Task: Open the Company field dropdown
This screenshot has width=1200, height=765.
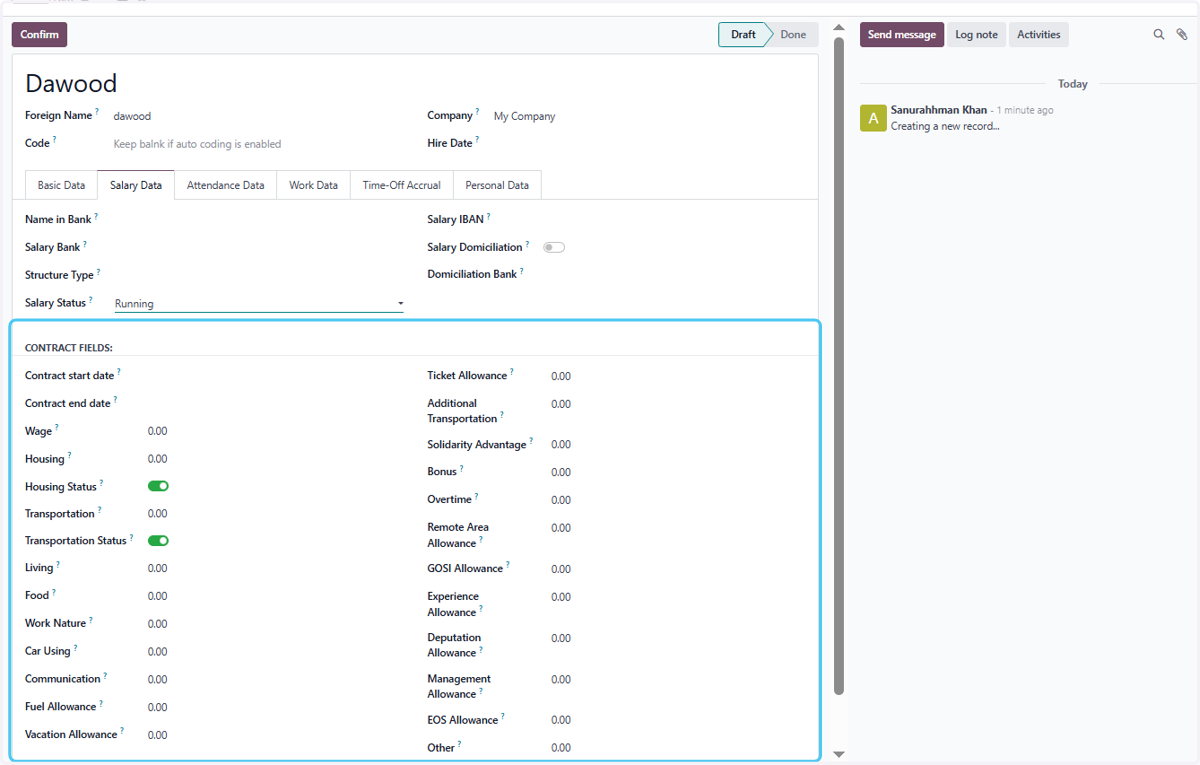Action: pos(648,116)
